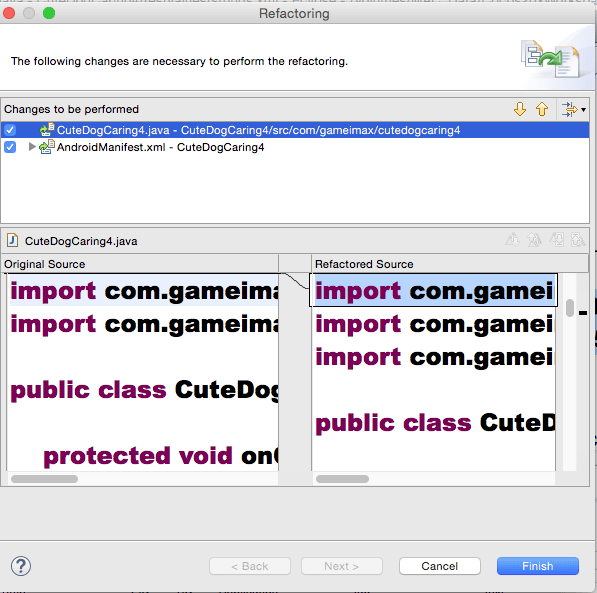The height and width of the screenshot is (593, 597).
Task: Click the AndroidManifest.xml file change icon
Action: [47, 147]
